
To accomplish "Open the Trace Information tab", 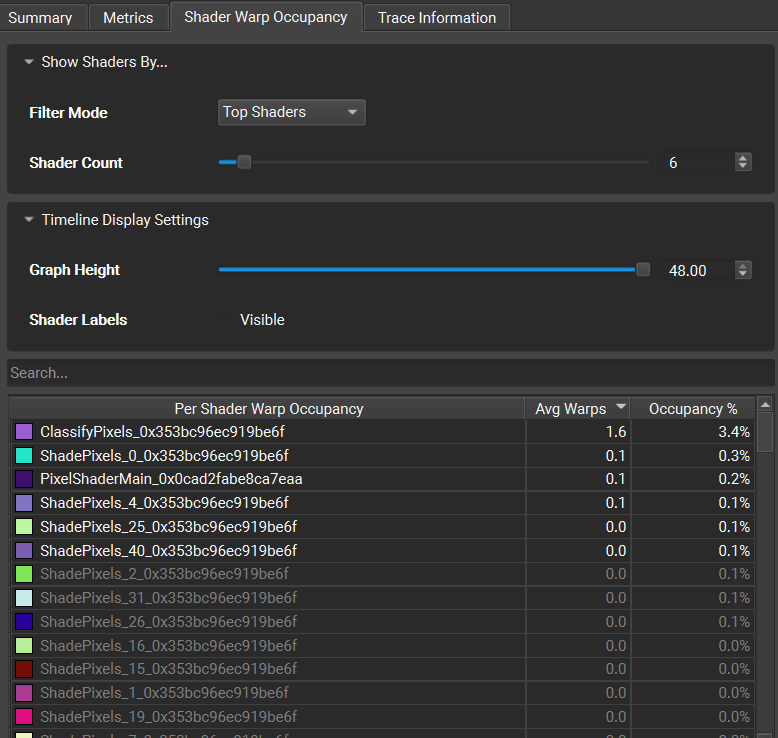I will point(437,18).
